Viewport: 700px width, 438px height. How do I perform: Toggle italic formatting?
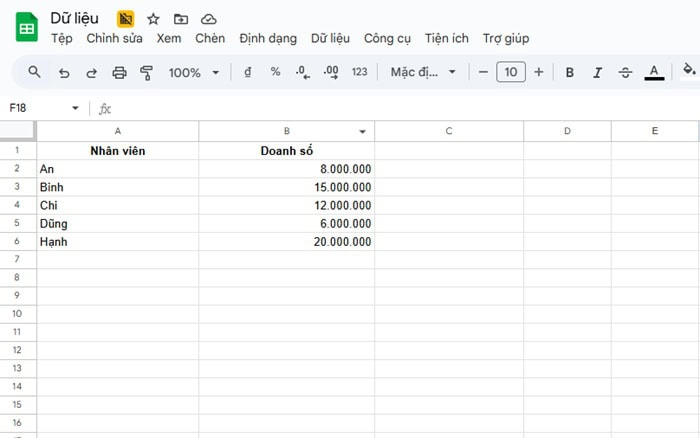(x=597, y=72)
